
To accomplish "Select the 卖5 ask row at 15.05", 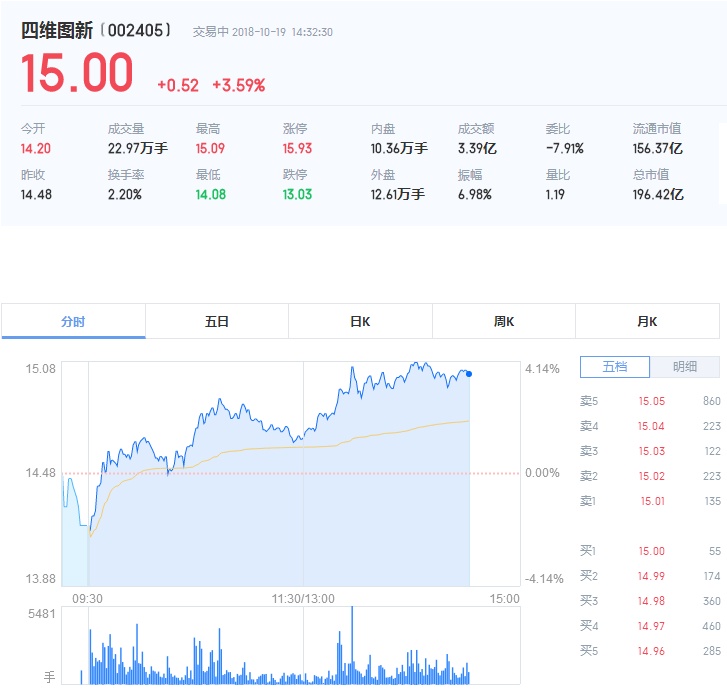I will click(x=650, y=401).
